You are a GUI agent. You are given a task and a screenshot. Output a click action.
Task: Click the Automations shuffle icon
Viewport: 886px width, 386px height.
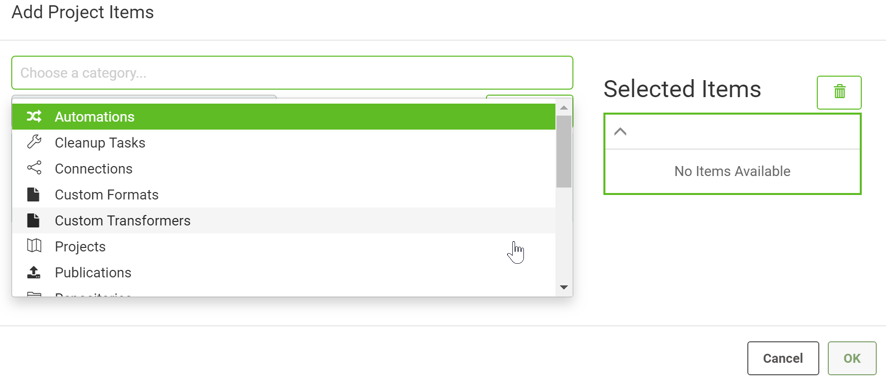34,116
